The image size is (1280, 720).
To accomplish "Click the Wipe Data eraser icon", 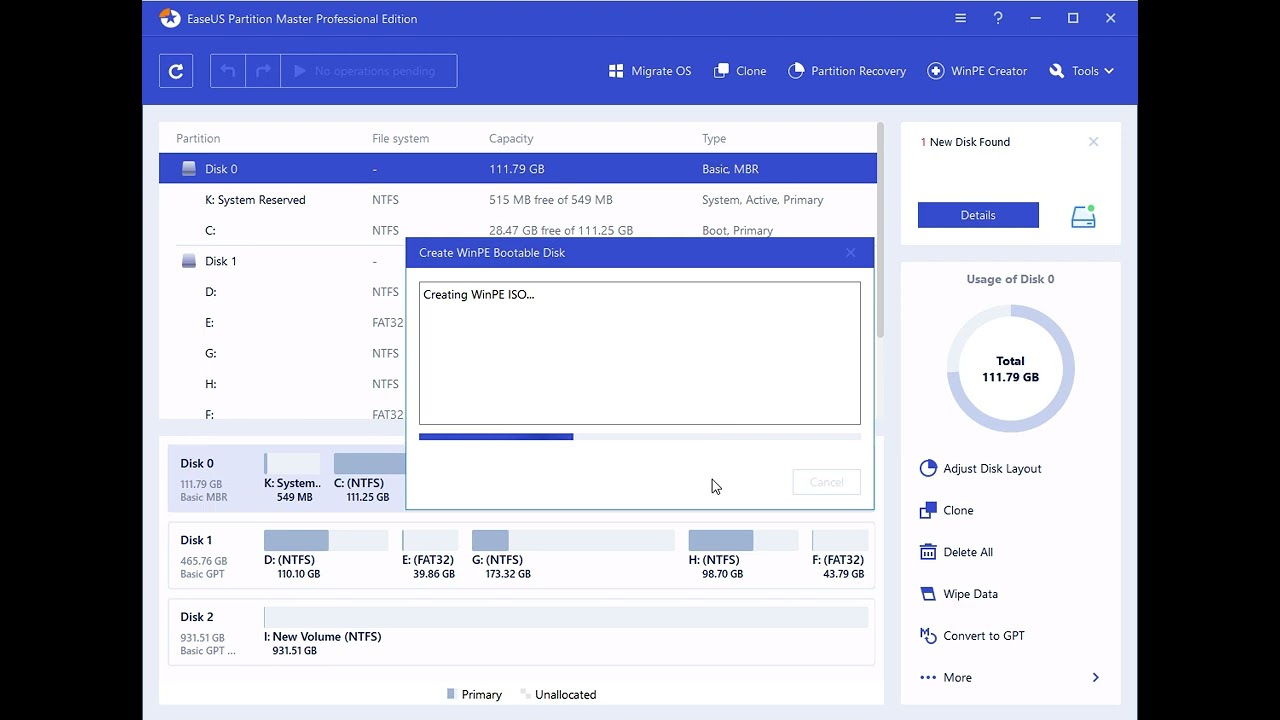I will (928, 594).
